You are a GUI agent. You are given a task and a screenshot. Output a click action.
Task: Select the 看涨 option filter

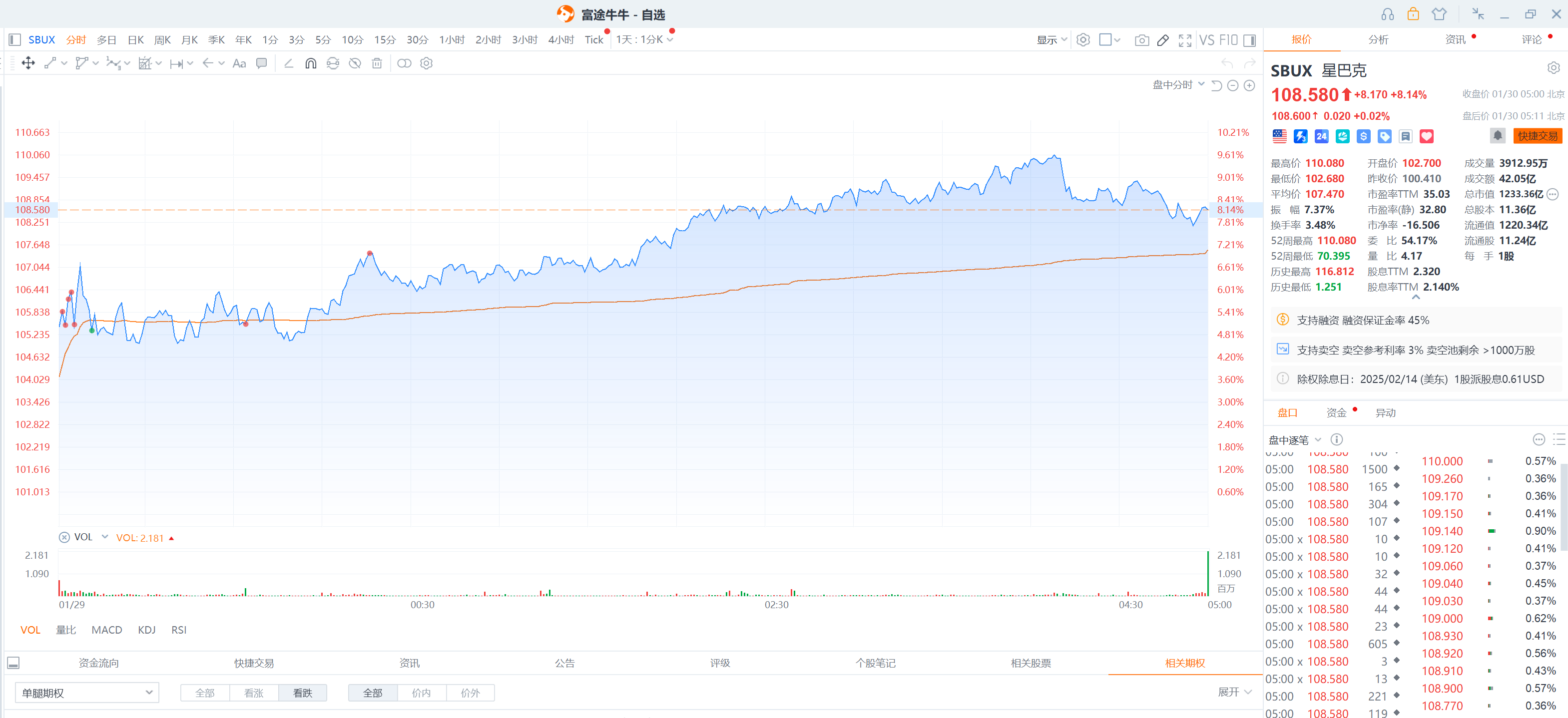point(254,693)
